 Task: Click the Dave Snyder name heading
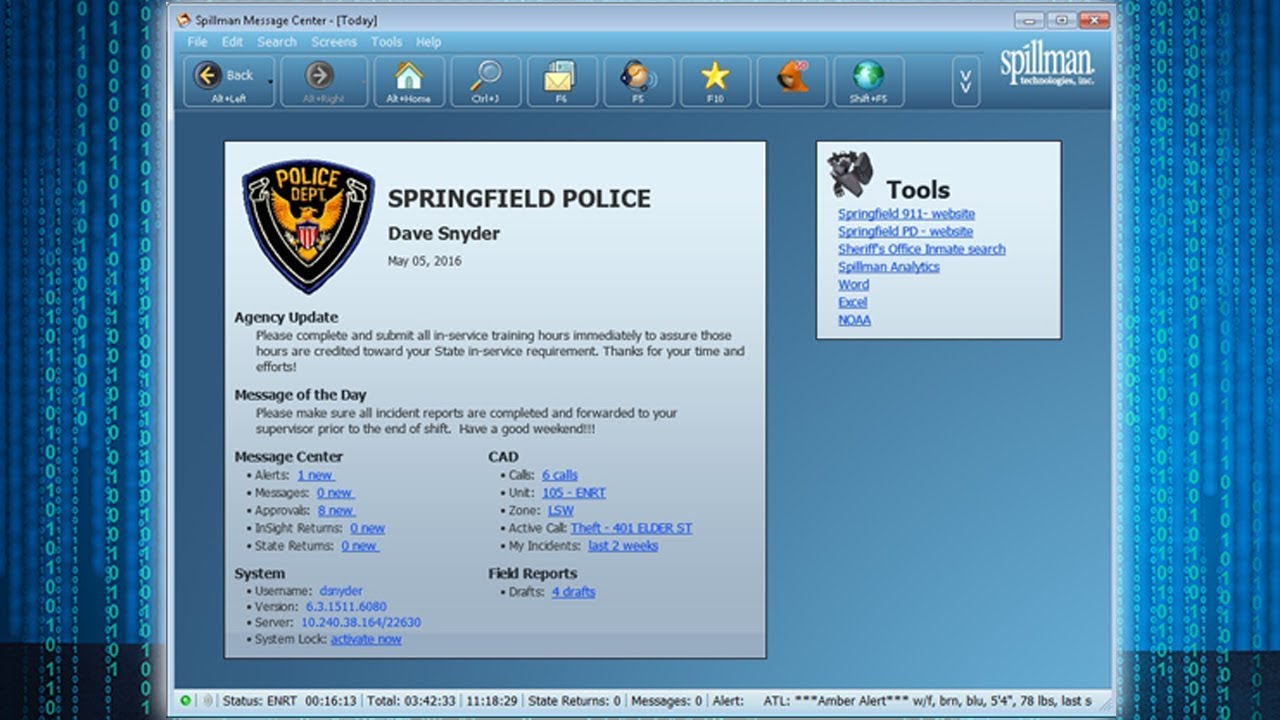444,233
